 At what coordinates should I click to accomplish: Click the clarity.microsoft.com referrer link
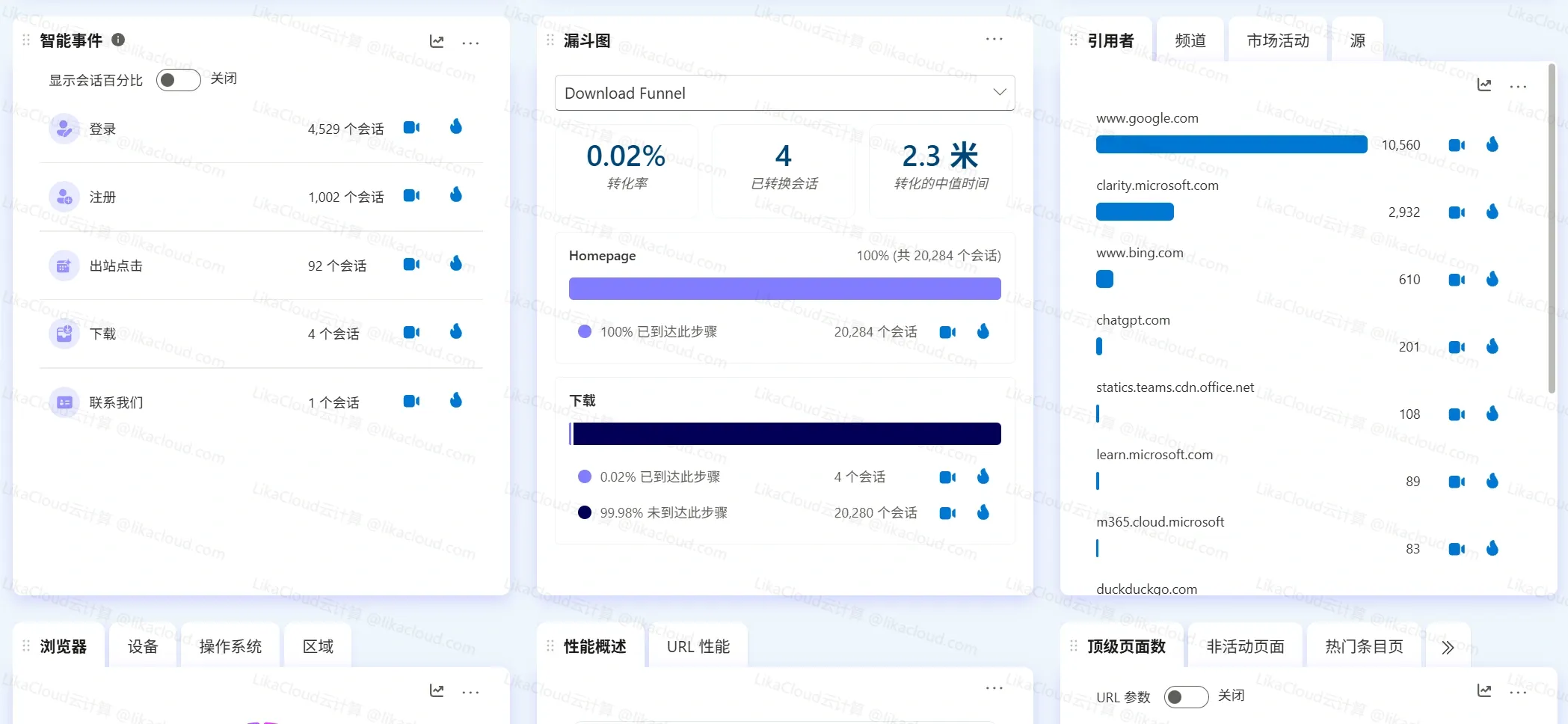[x=1157, y=185]
